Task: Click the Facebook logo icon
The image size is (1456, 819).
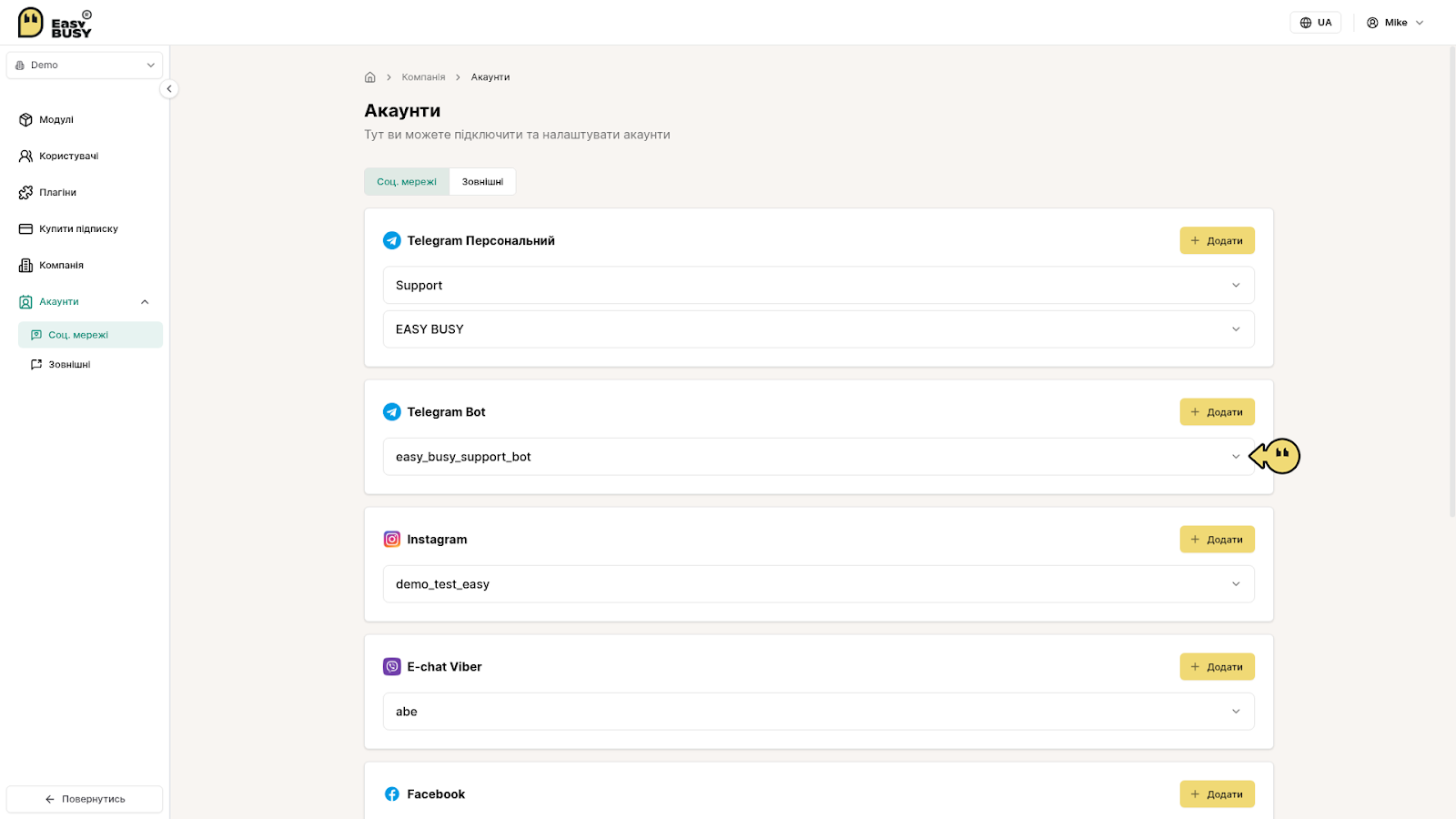Action: [392, 794]
